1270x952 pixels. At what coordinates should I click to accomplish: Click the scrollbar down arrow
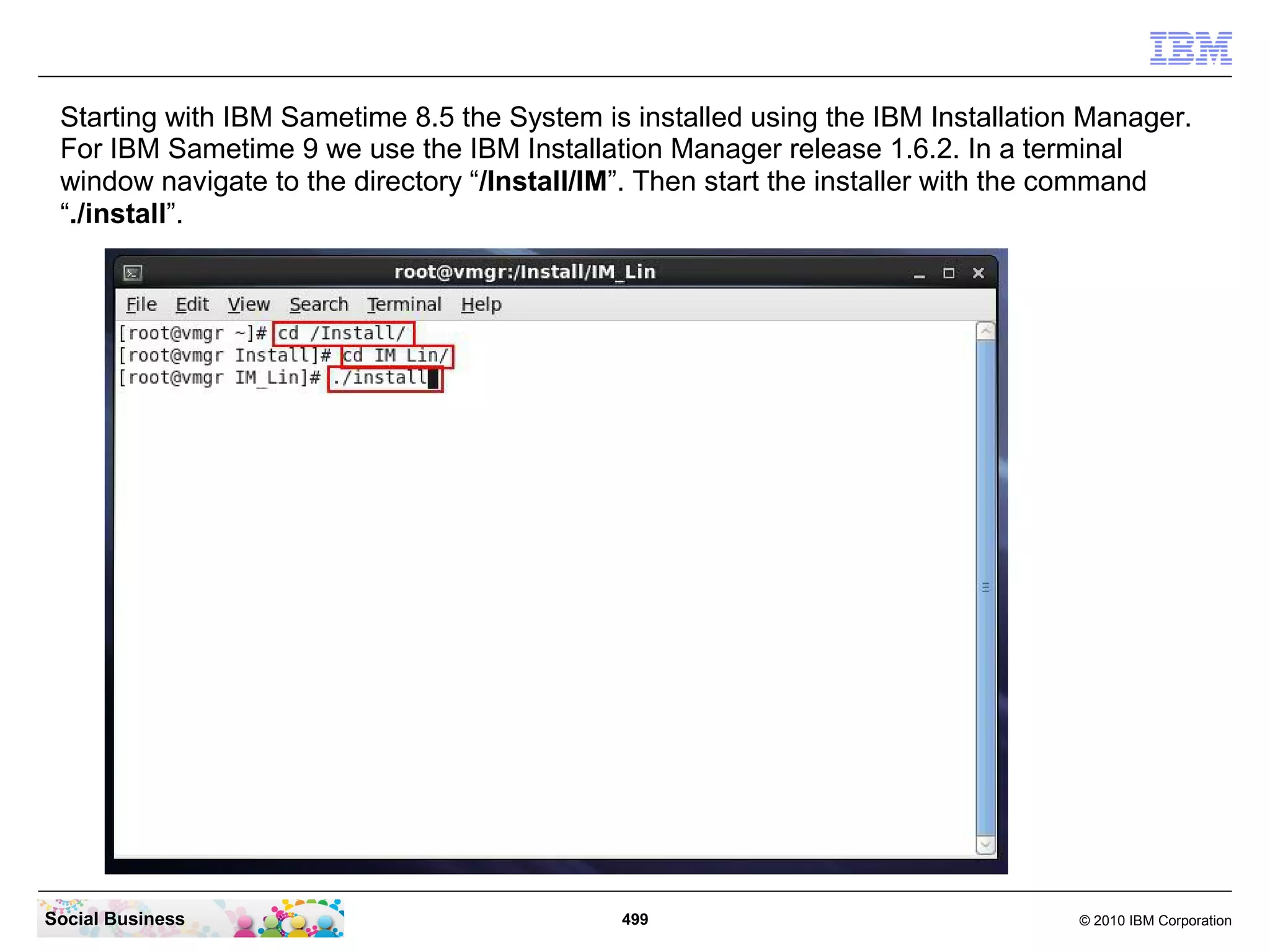pos(985,845)
